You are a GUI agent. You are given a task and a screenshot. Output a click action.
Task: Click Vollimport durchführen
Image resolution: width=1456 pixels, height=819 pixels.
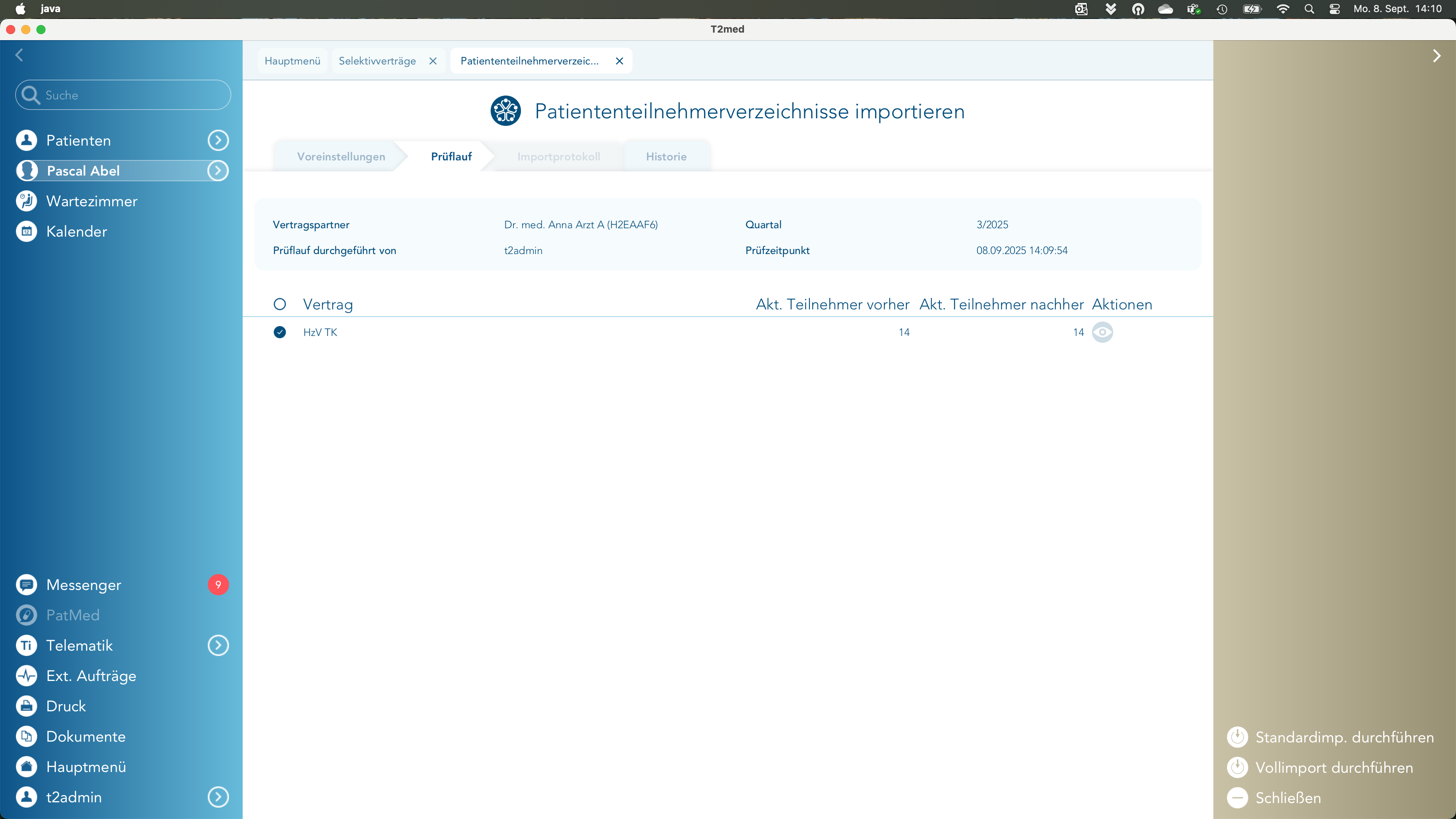click(1334, 767)
